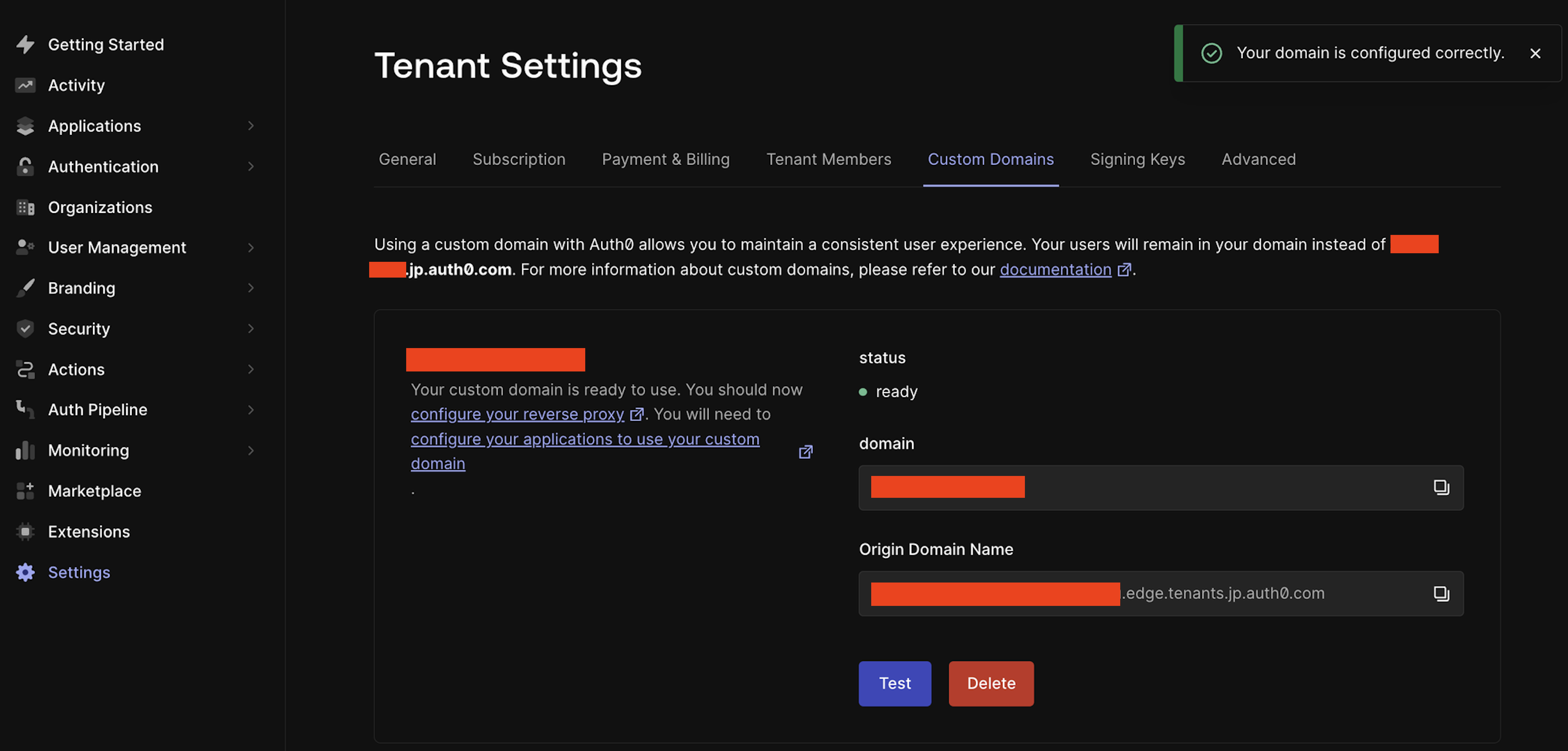Image resolution: width=1568 pixels, height=751 pixels.
Task: Click external link icon beside configure applications
Action: 805,451
